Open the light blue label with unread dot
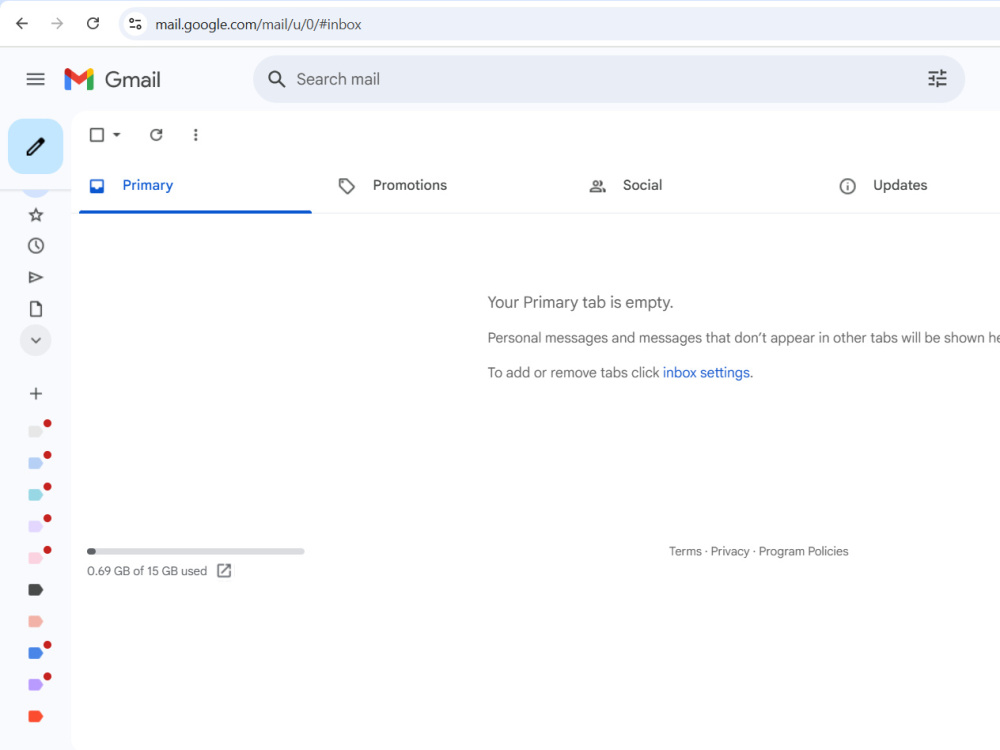This screenshot has height=750, width=1000. click(x=36, y=463)
